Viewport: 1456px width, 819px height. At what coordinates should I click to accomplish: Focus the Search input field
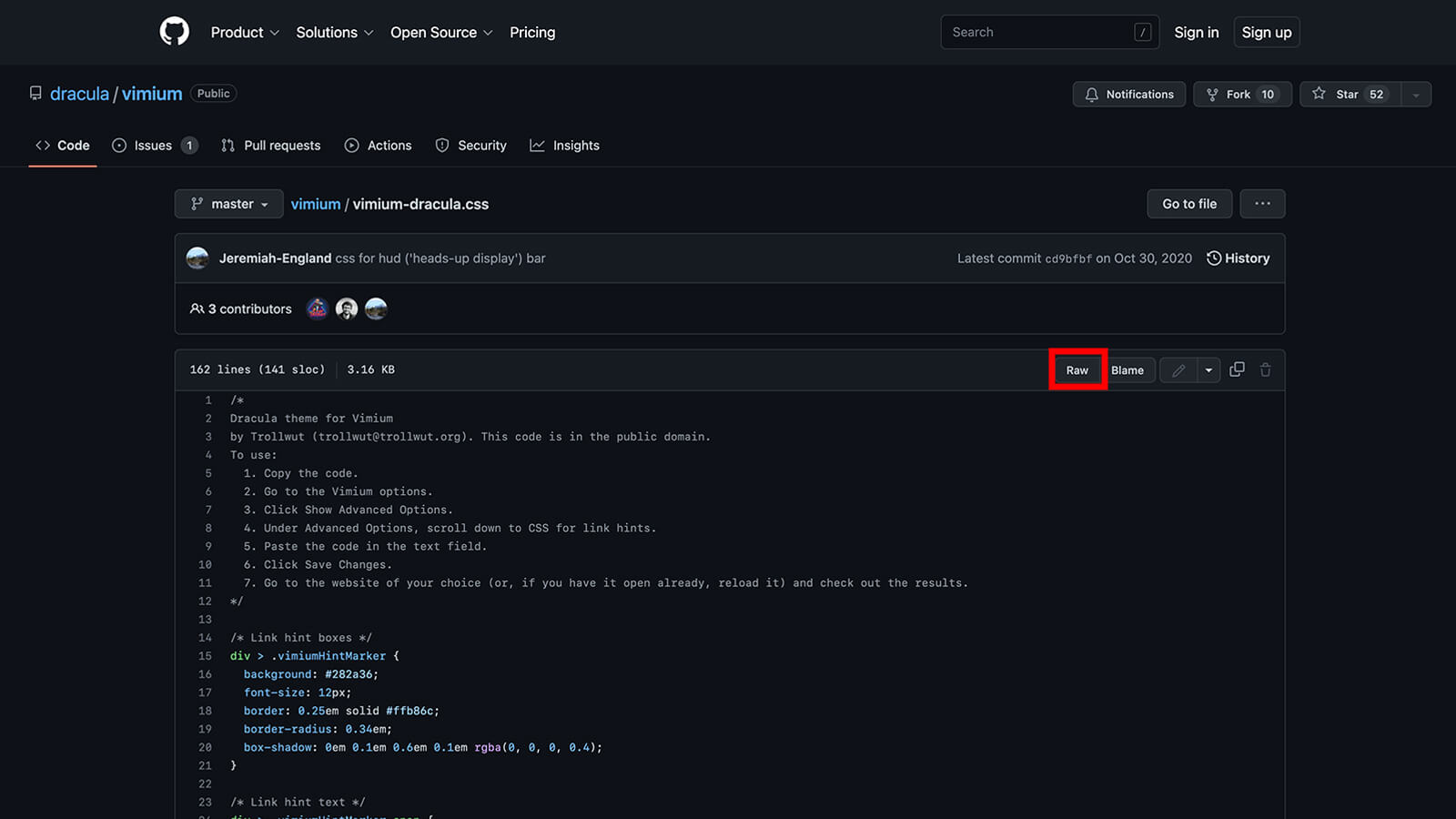pos(1049,32)
